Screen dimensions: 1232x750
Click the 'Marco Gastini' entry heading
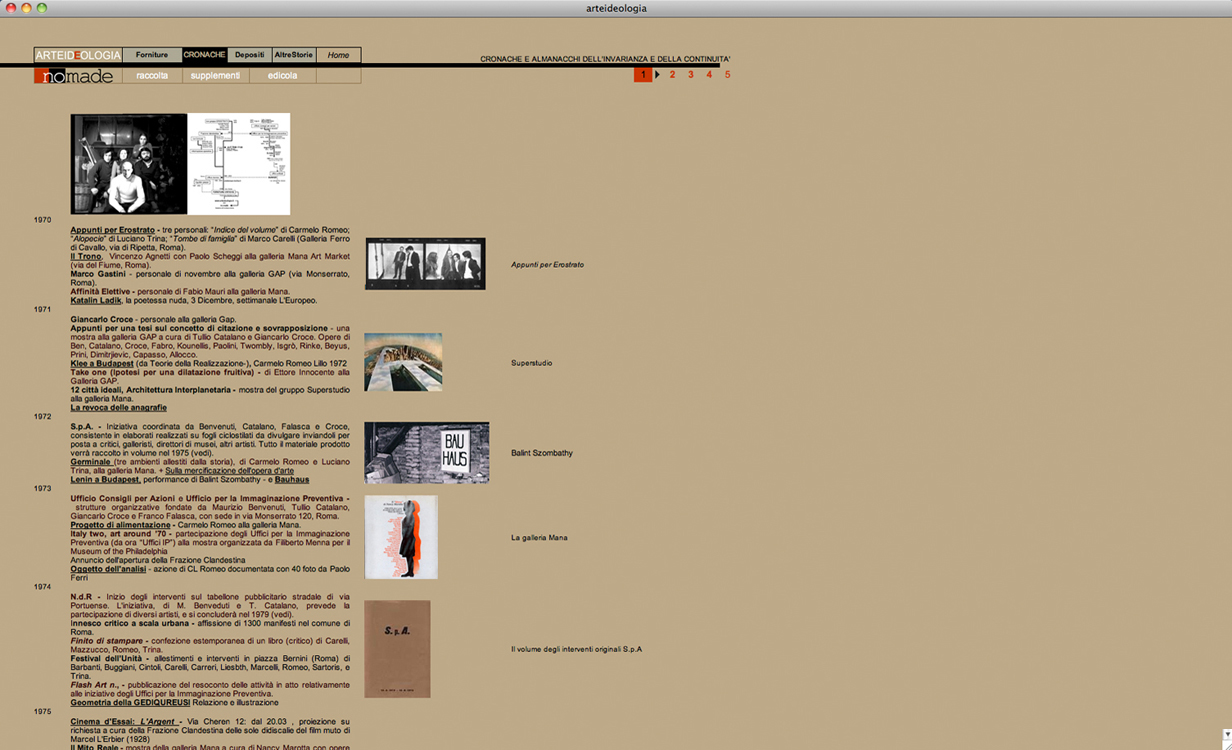[98, 274]
